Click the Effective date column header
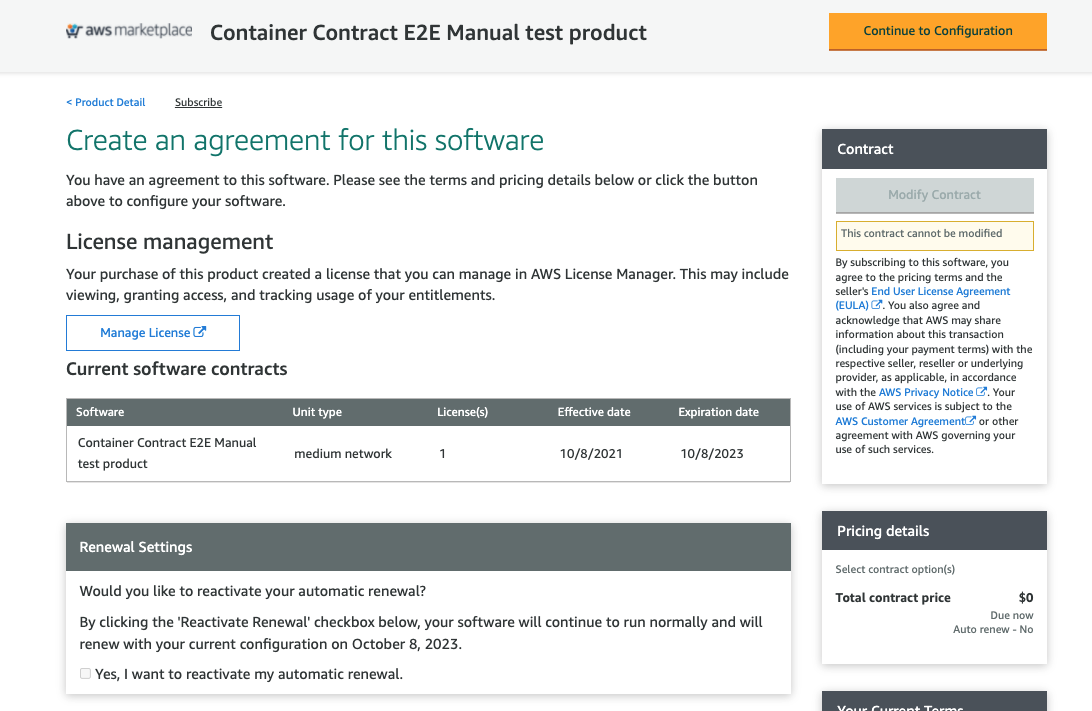Screen dimensions: 1092x711 pos(594,412)
